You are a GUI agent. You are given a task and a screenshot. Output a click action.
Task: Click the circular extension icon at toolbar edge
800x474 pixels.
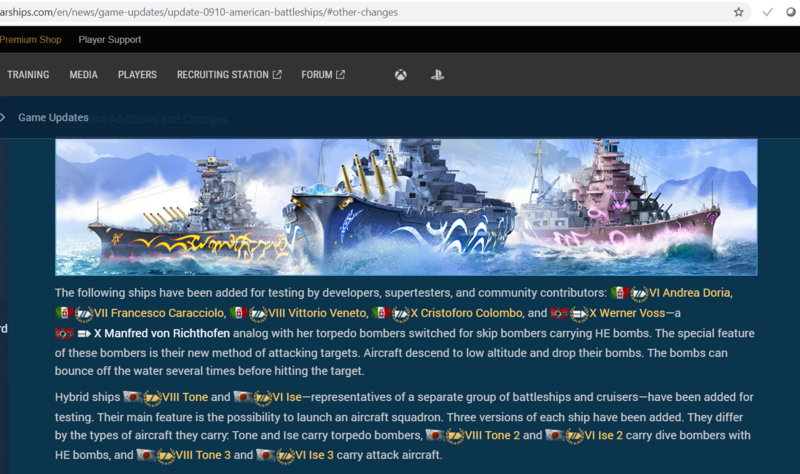click(x=794, y=12)
